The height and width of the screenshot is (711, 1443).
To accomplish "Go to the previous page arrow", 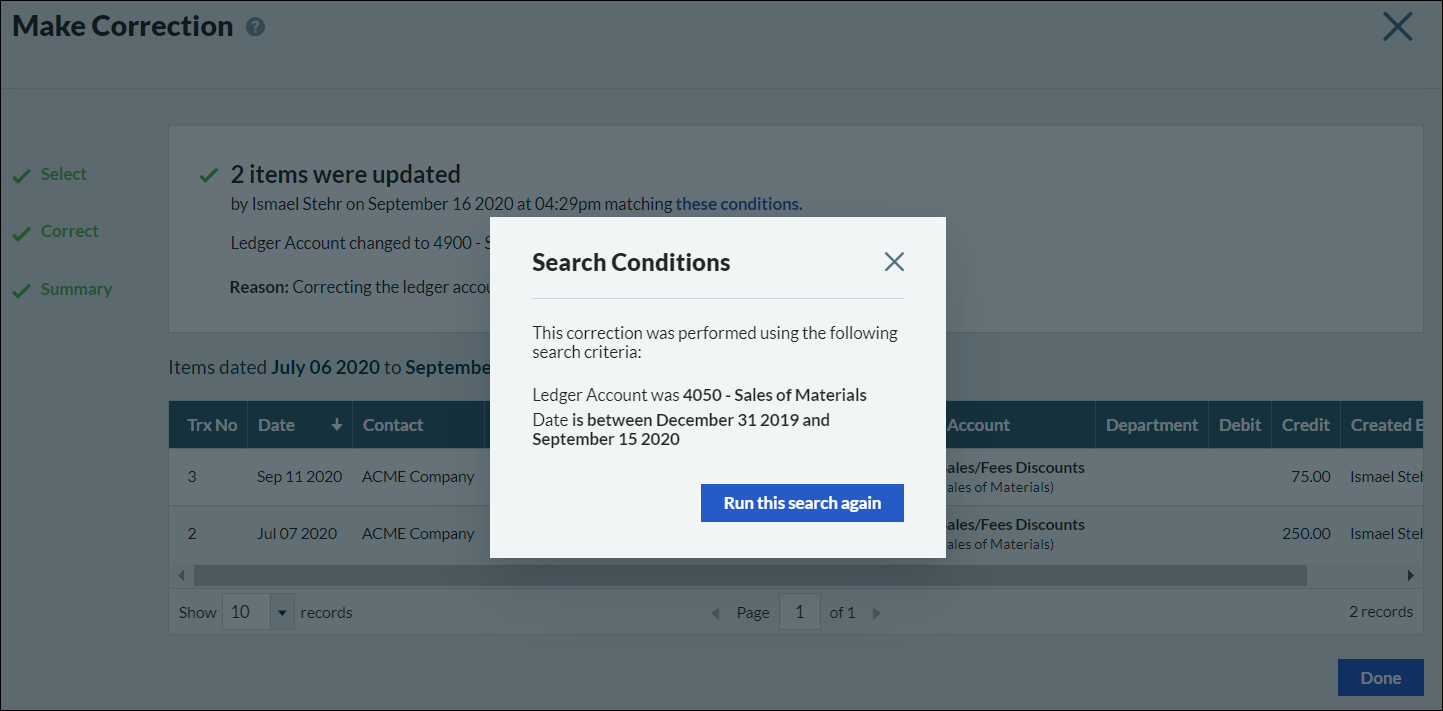I will 715,613.
